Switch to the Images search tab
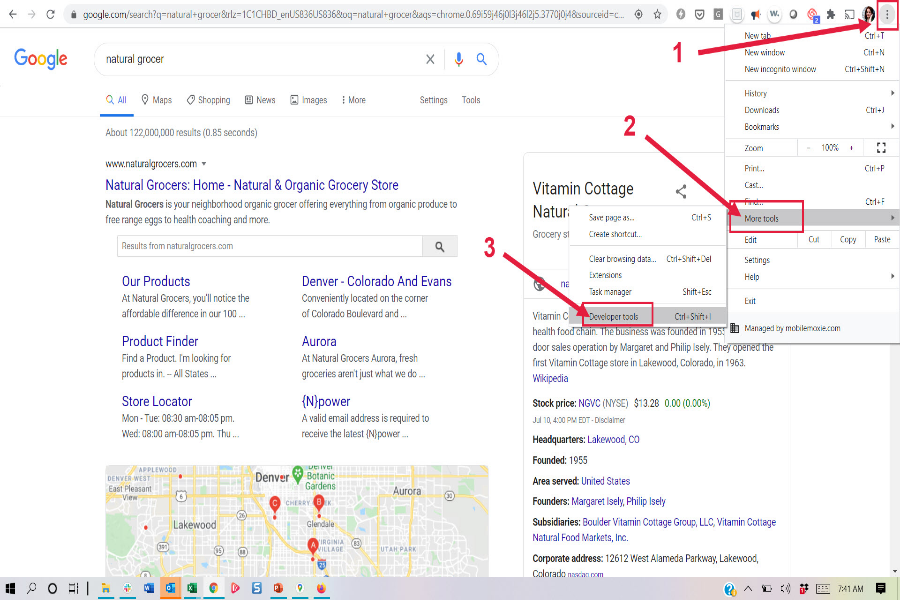Screen dimensions: 900x600 310,100
